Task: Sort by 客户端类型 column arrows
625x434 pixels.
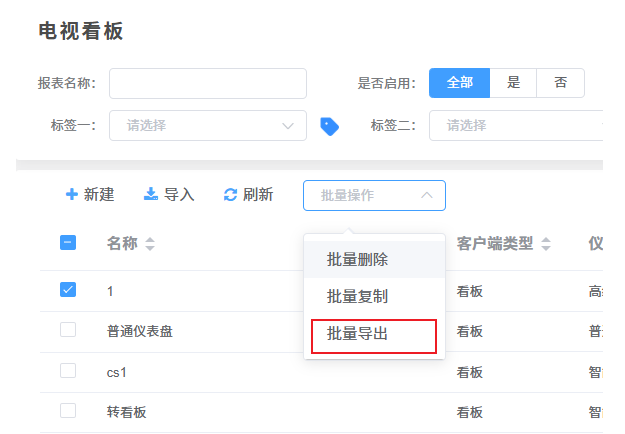Action: coord(547,243)
